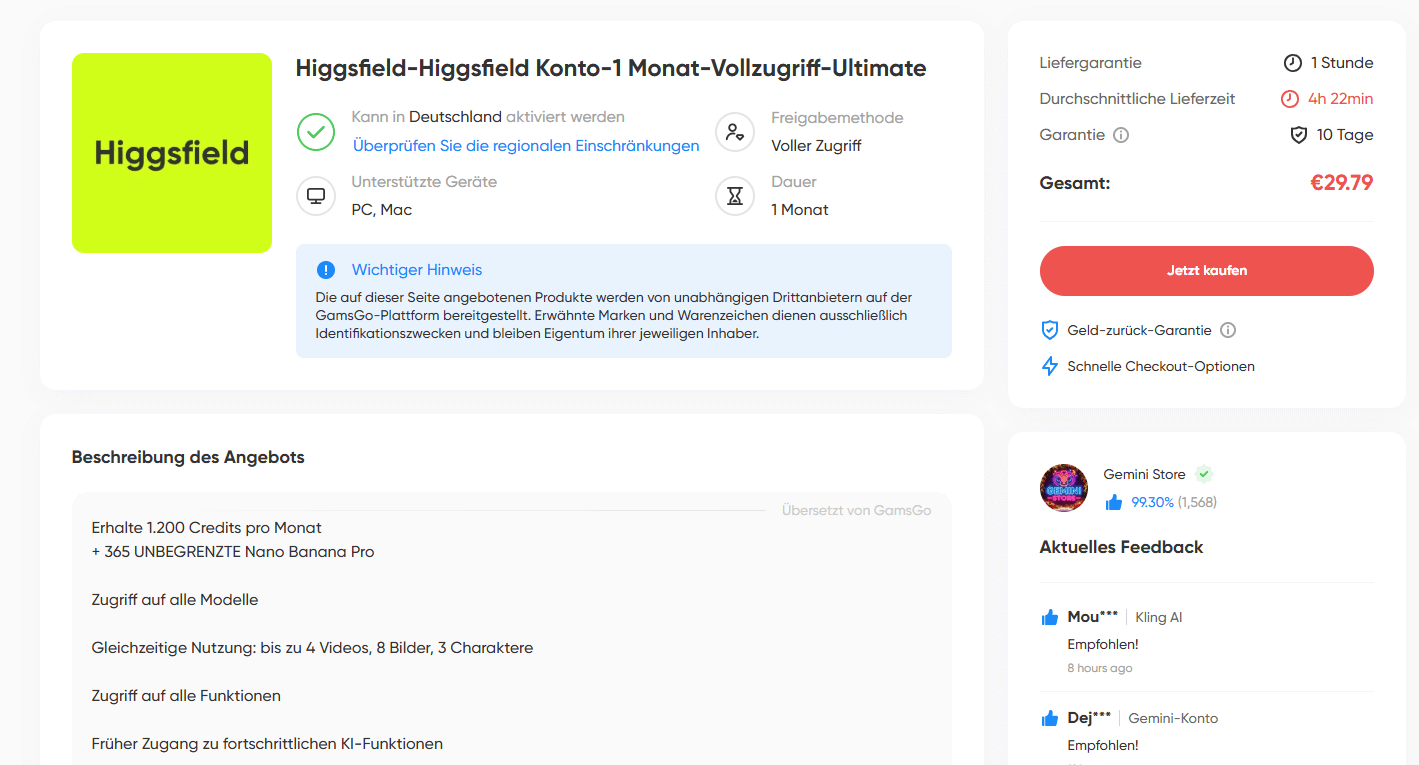Screen dimensions: 1419x765
Task: Open the Gemini Store seller name
Action: coord(1144,474)
